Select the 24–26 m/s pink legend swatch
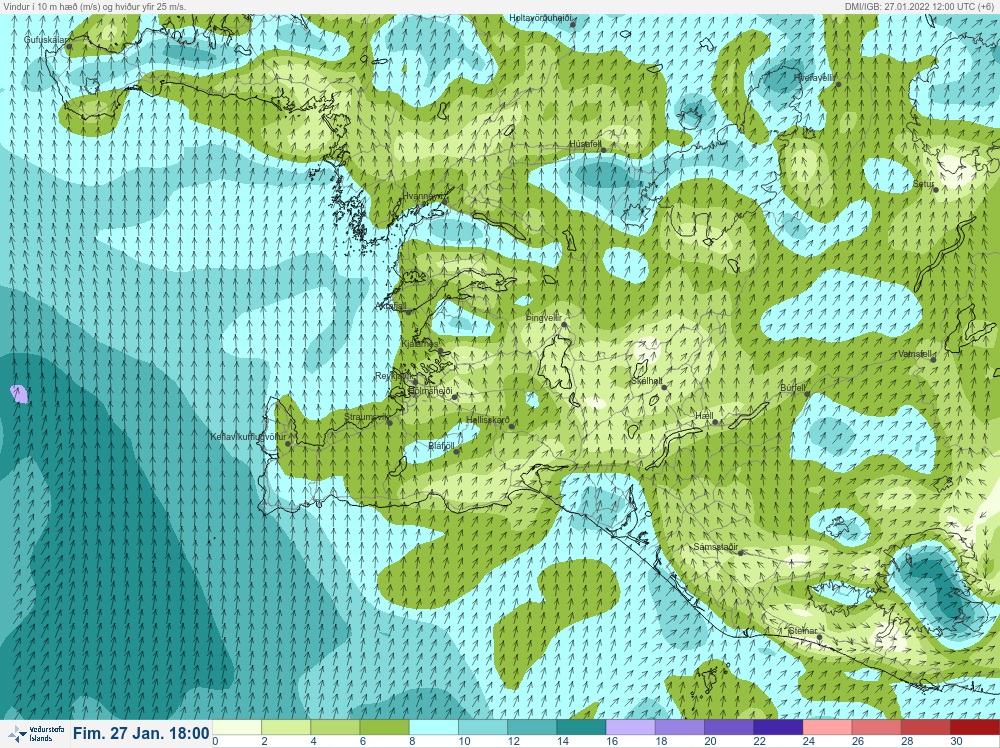Image resolution: width=1000 pixels, height=748 pixels. [x=827, y=728]
